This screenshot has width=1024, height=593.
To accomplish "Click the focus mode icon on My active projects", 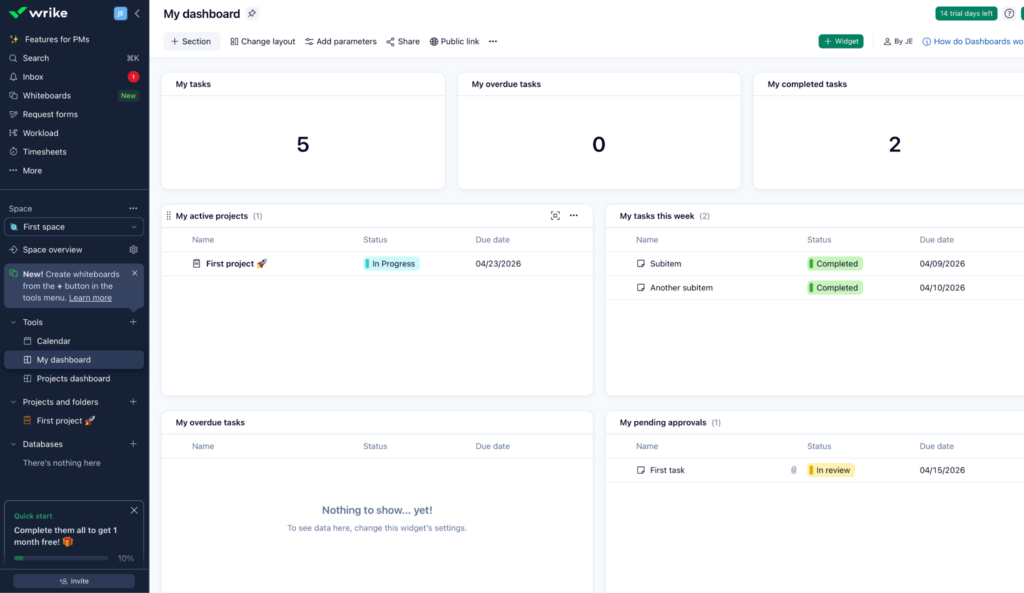I will point(555,215).
